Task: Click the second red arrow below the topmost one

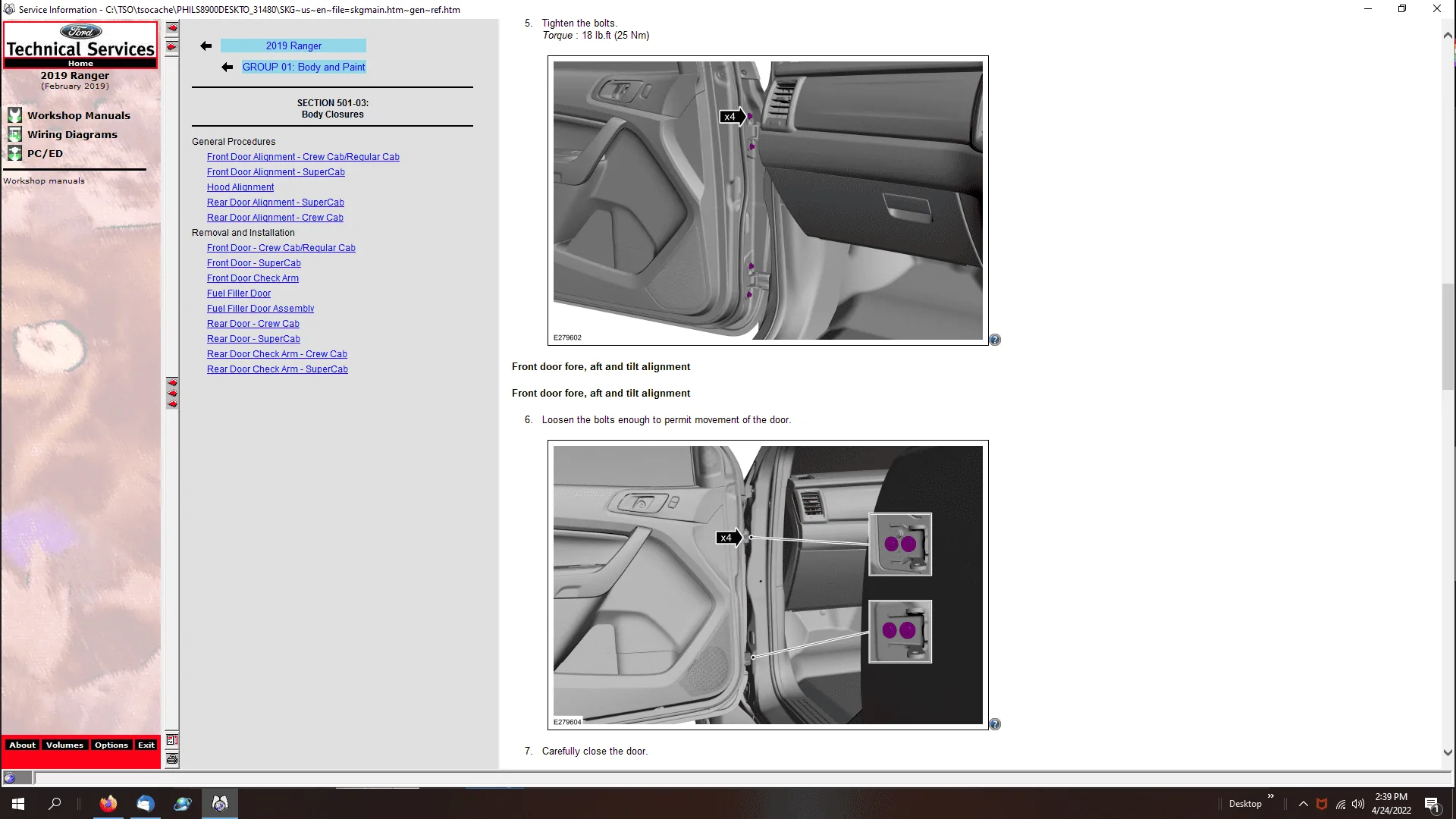Action: click(172, 47)
